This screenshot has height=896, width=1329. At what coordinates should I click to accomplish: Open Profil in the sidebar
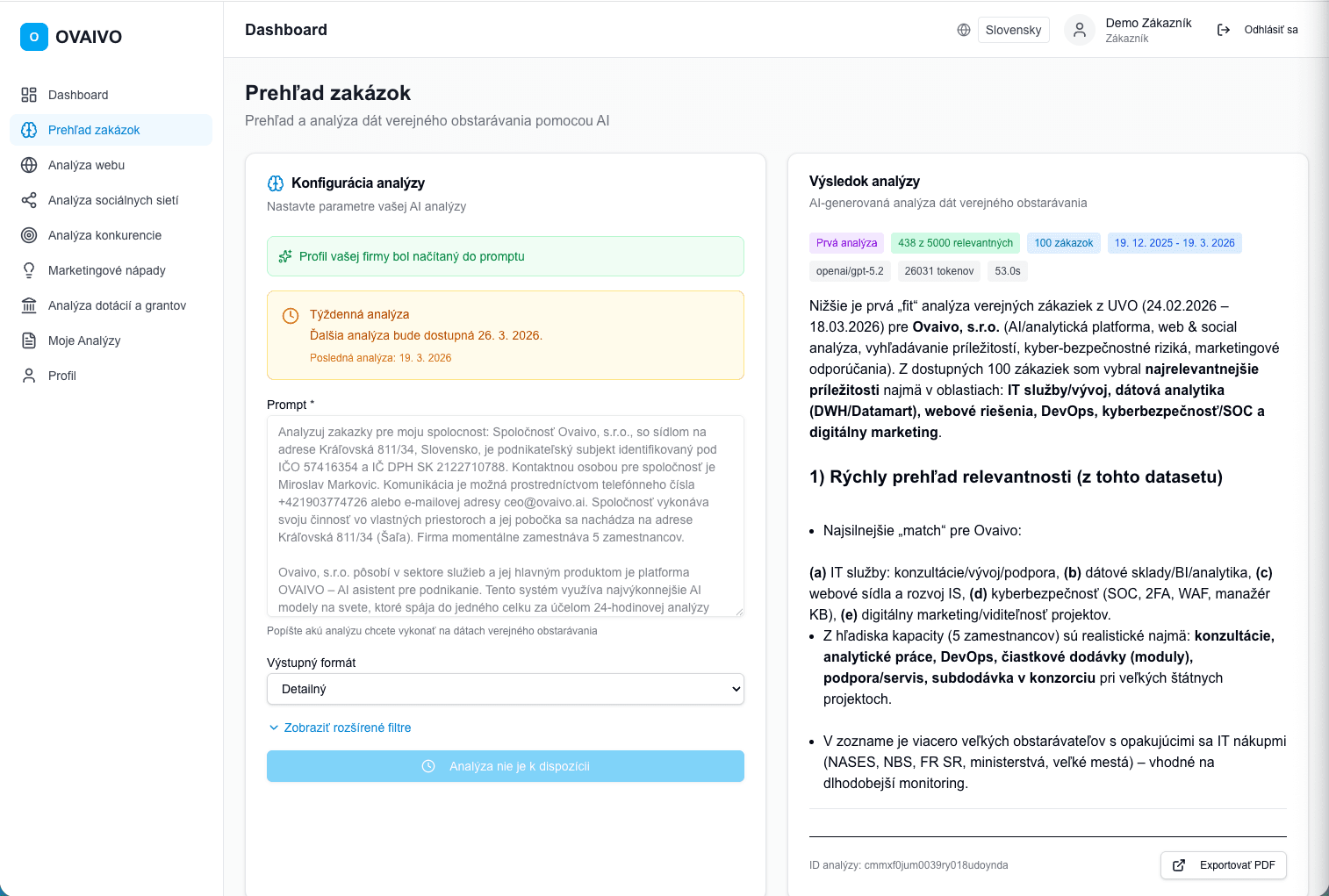click(62, 376)
